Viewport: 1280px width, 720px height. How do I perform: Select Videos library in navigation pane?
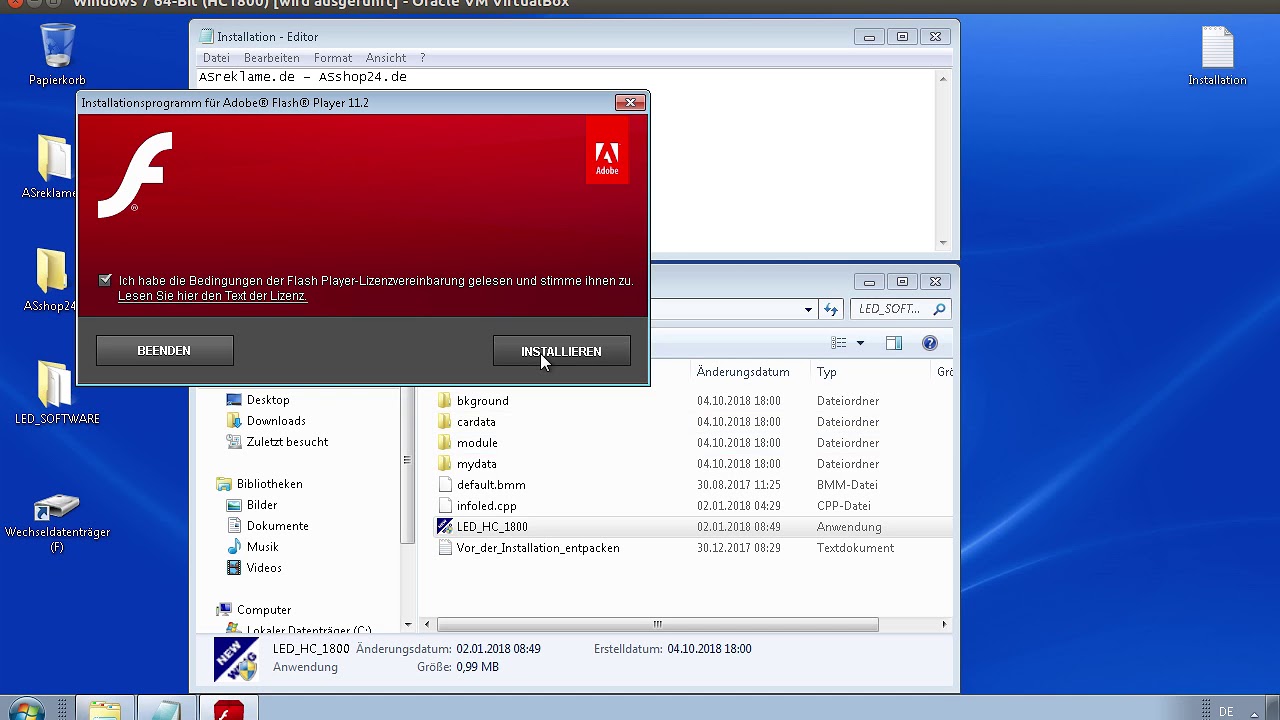(264, 568)
